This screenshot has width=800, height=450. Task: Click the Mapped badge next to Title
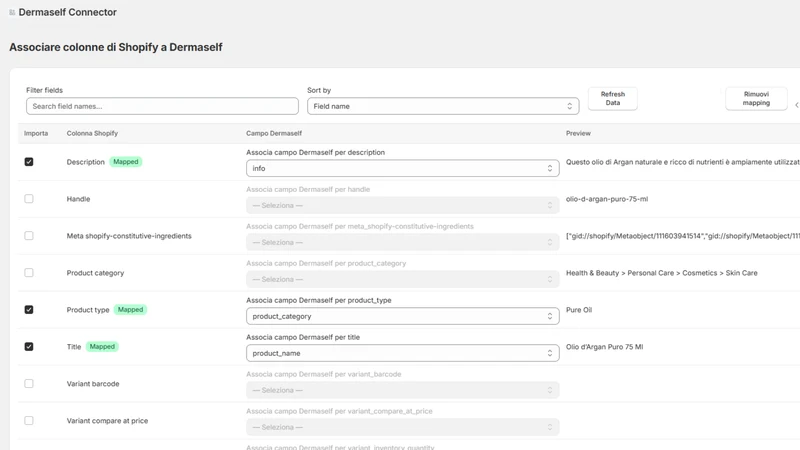pyautogui.click(x=102, y=346)
